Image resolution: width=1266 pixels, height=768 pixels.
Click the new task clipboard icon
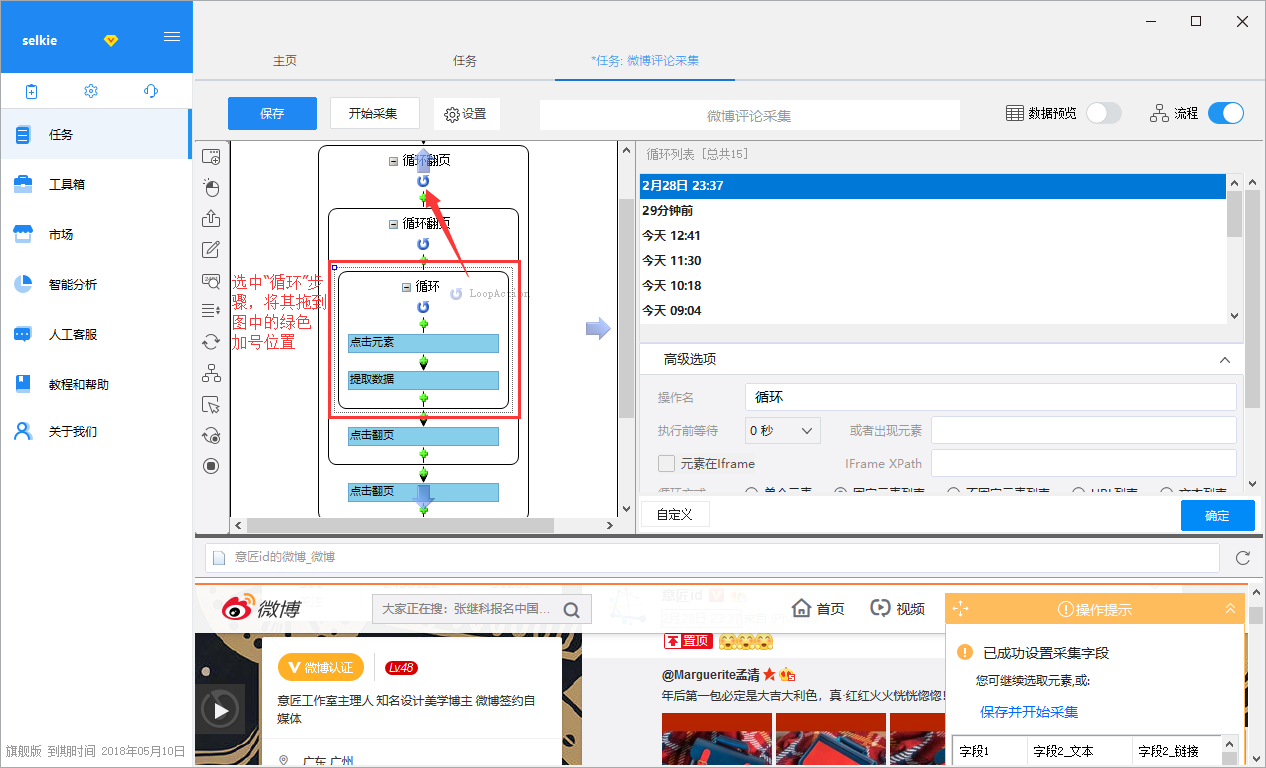31,91
